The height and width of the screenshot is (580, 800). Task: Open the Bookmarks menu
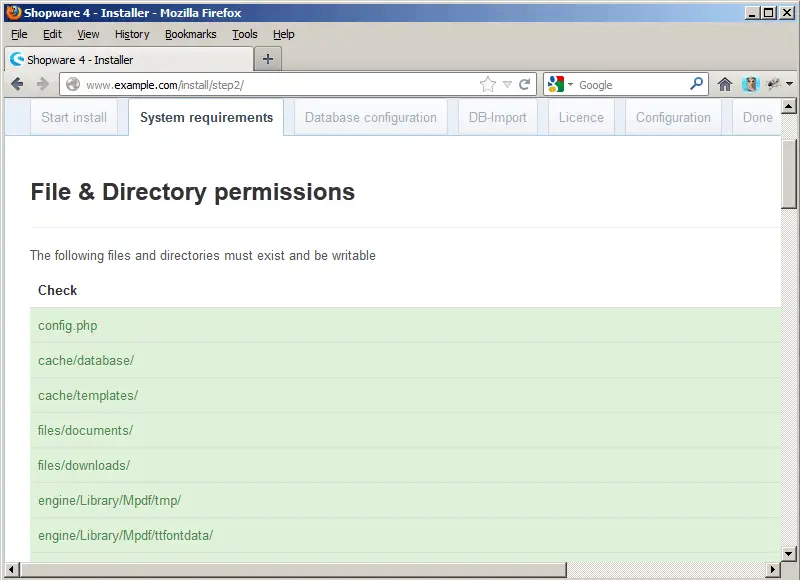[191, 34]
